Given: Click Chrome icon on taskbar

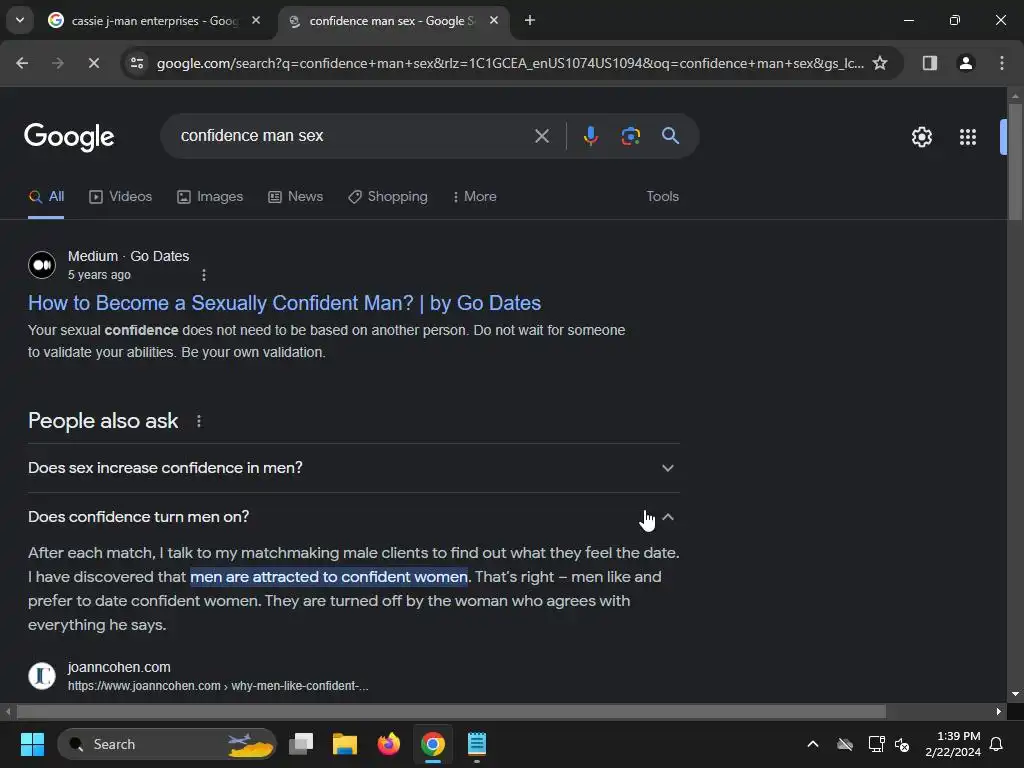Looking at the screenshot, I should coord(432,744).
